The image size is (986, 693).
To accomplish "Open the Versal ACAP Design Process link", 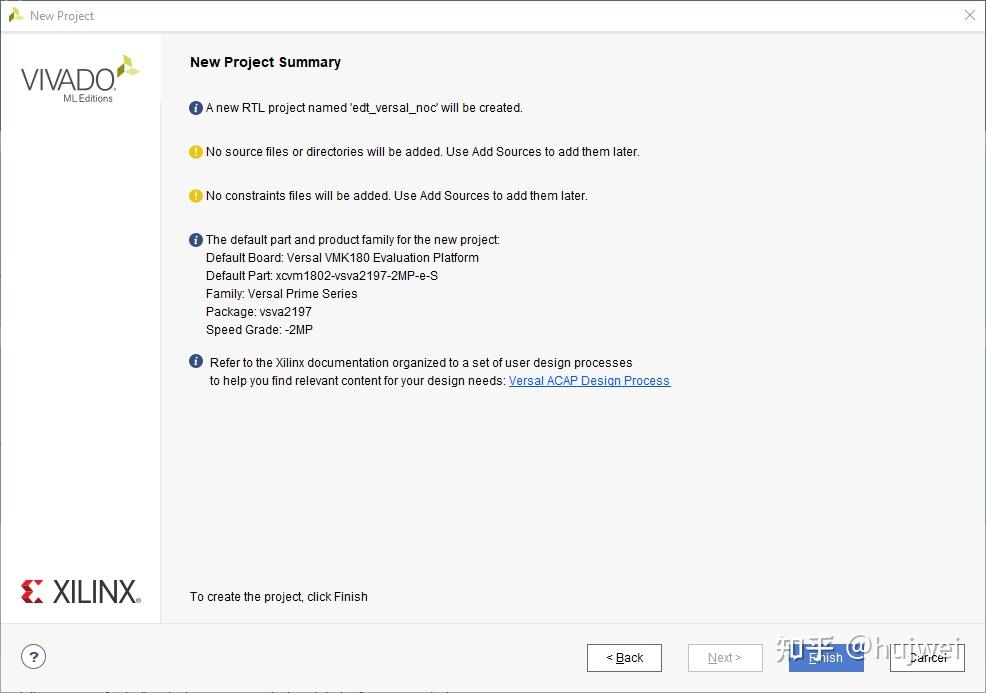I will click(x=589, y=381).
